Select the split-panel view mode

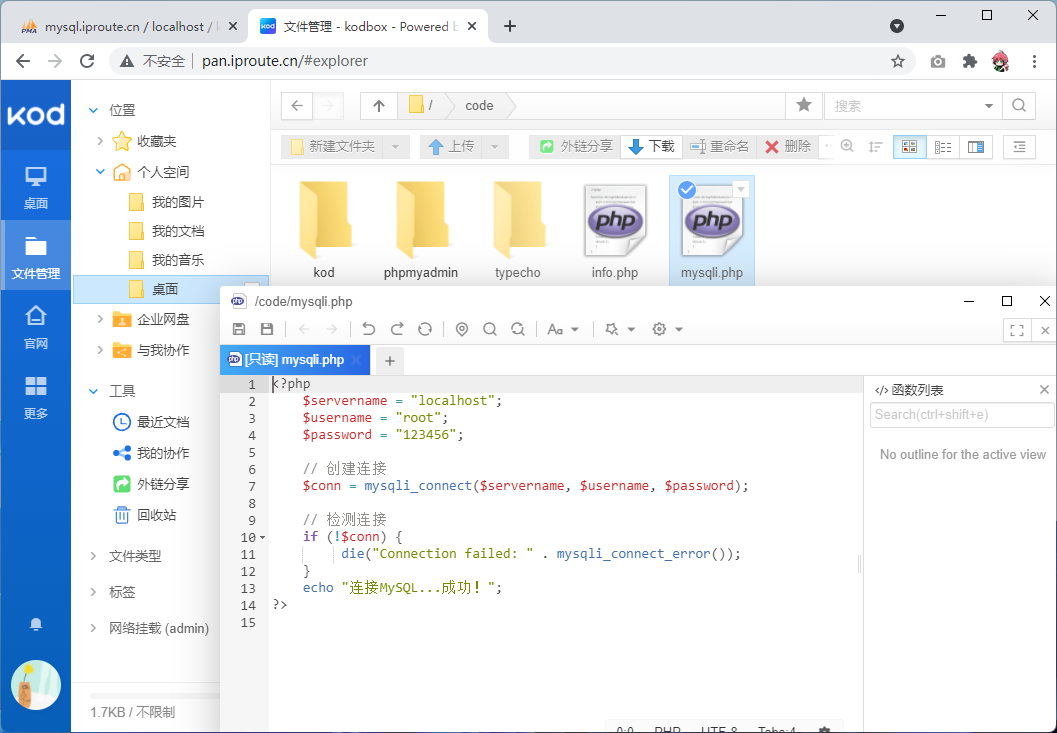click(x=975, y=147)
